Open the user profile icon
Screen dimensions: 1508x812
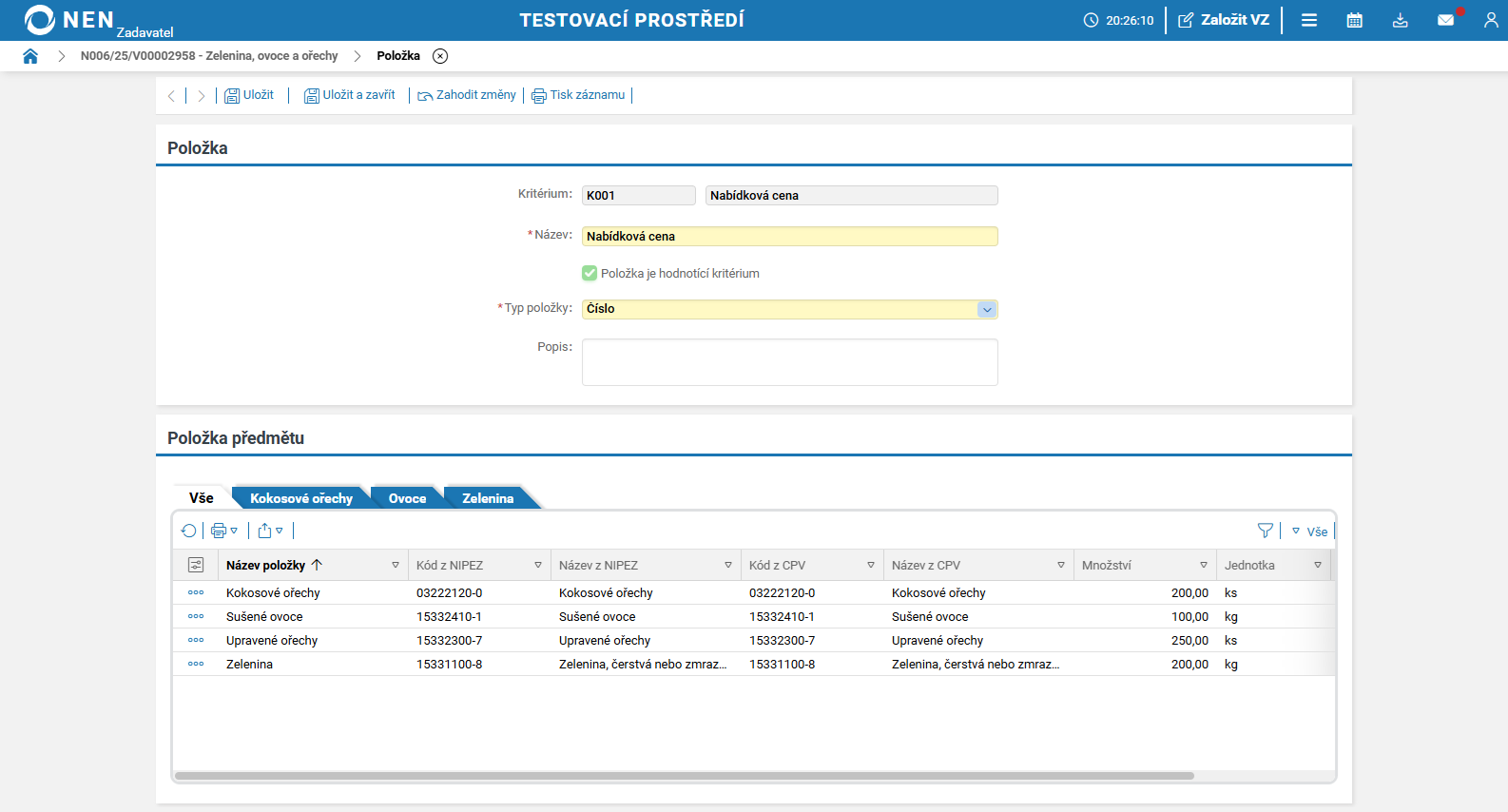(1490, 20)
